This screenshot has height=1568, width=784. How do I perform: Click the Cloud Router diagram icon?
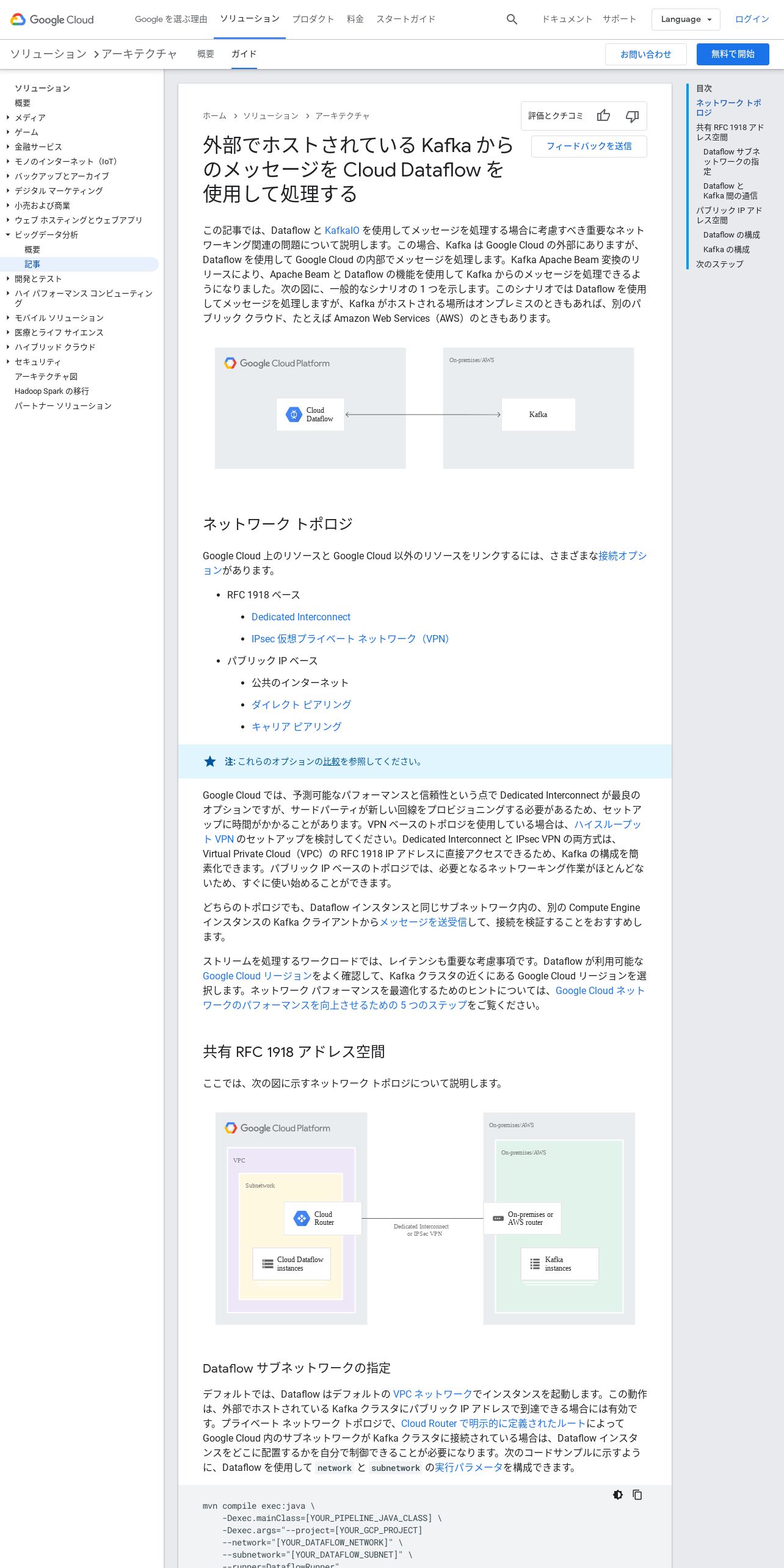coord(302,1218)
